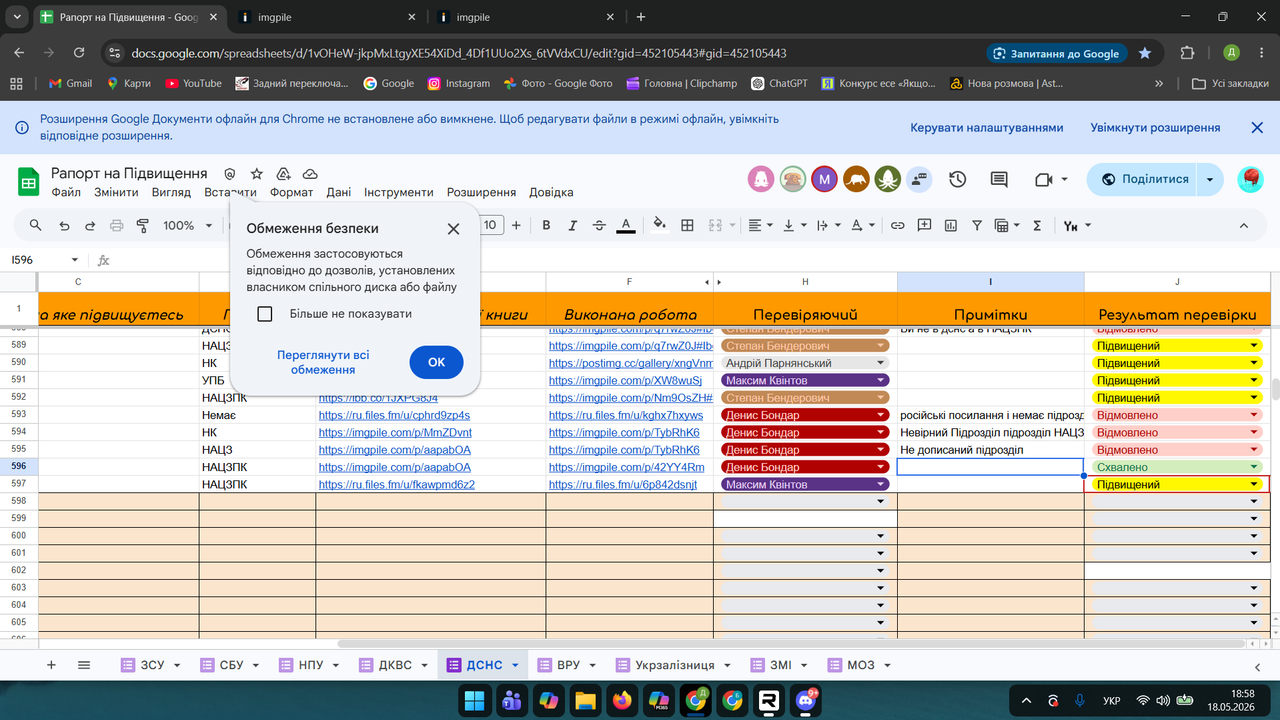
Task: Increase font size with plus icon
Action: (516, 226)
